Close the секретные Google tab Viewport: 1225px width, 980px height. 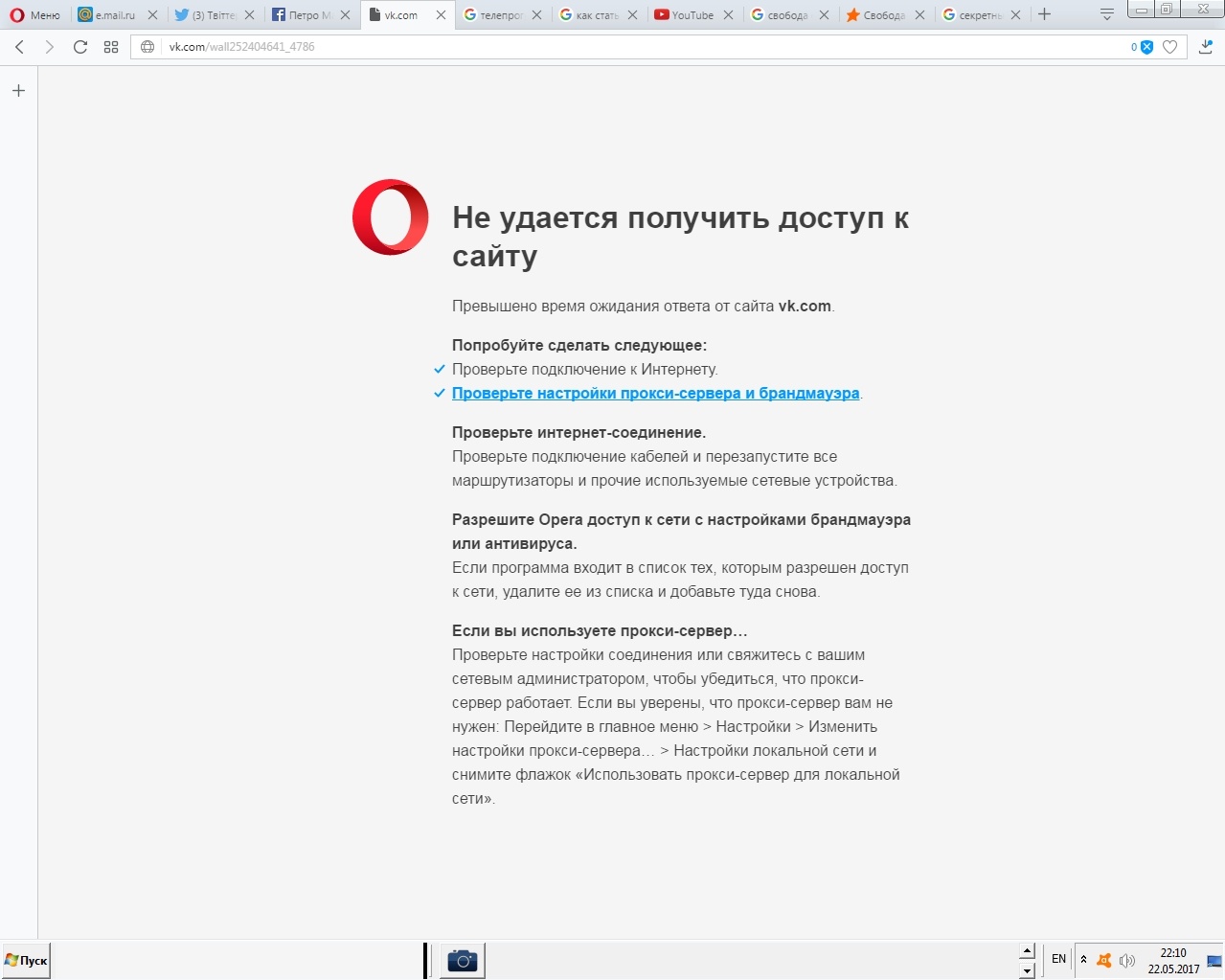coord(1015,15)
